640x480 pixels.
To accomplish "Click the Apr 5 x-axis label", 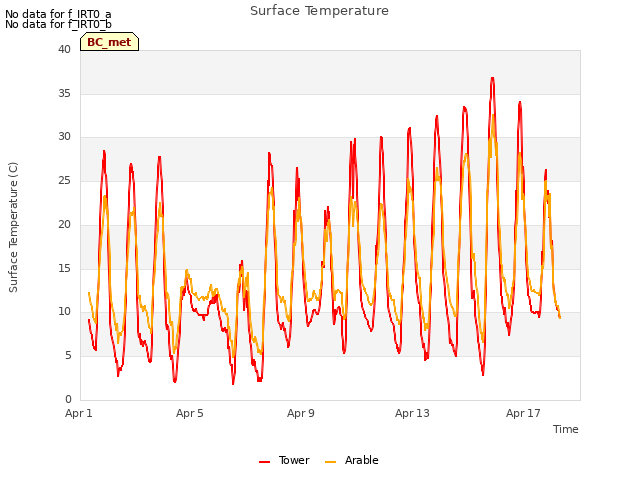I will pos(189,413).
